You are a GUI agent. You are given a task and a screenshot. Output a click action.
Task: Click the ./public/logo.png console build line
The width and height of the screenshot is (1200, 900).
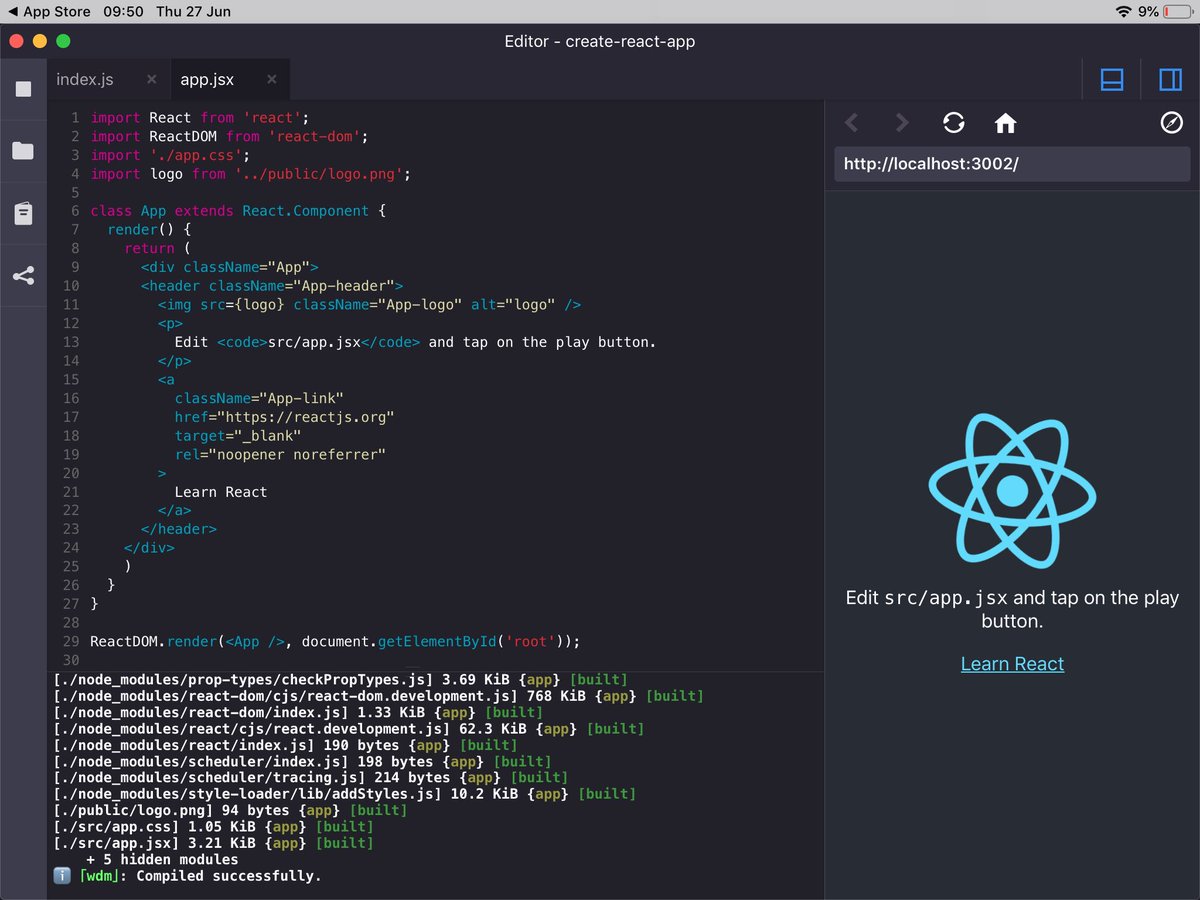point(230,810)
